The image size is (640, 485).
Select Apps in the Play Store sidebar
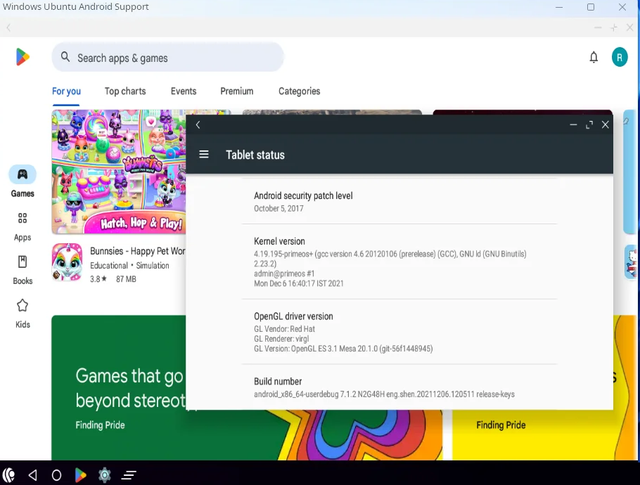pyautogui.click(x=22, y=227)
